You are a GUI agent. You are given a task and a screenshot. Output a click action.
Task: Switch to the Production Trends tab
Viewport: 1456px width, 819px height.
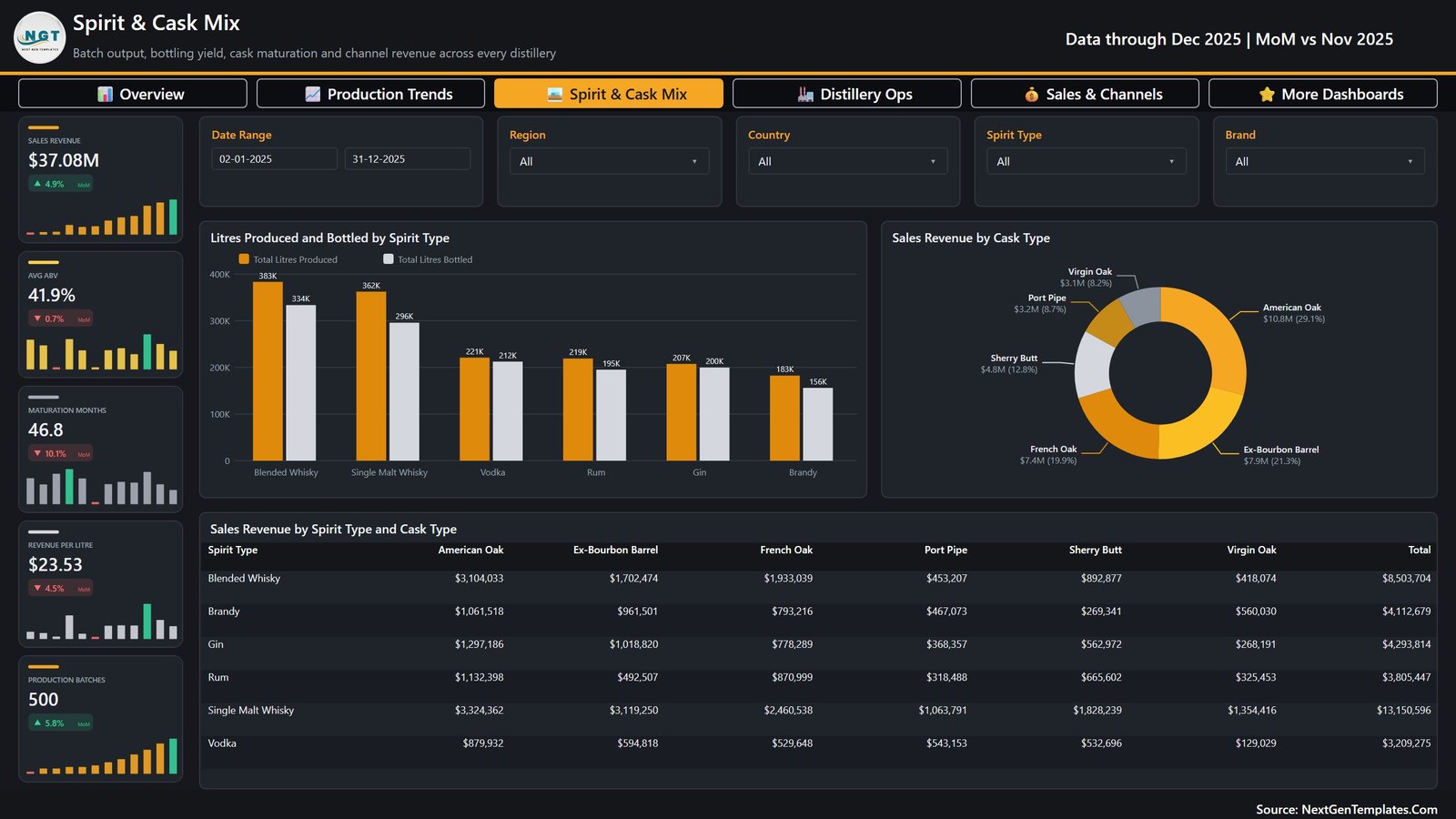[370, 94]
